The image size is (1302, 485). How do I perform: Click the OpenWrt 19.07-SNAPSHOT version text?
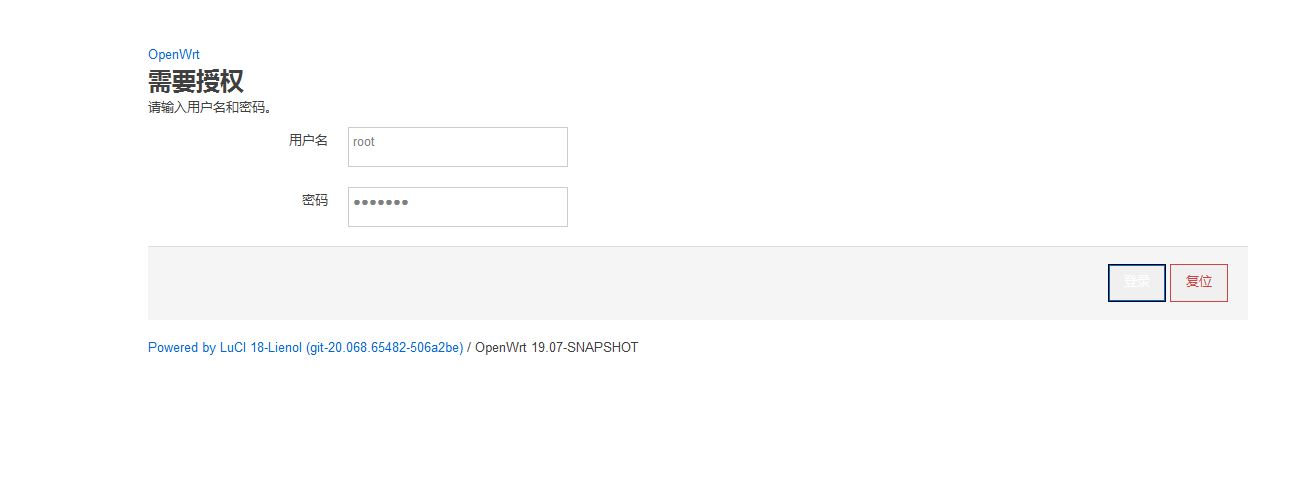click(x=556, y=348)
